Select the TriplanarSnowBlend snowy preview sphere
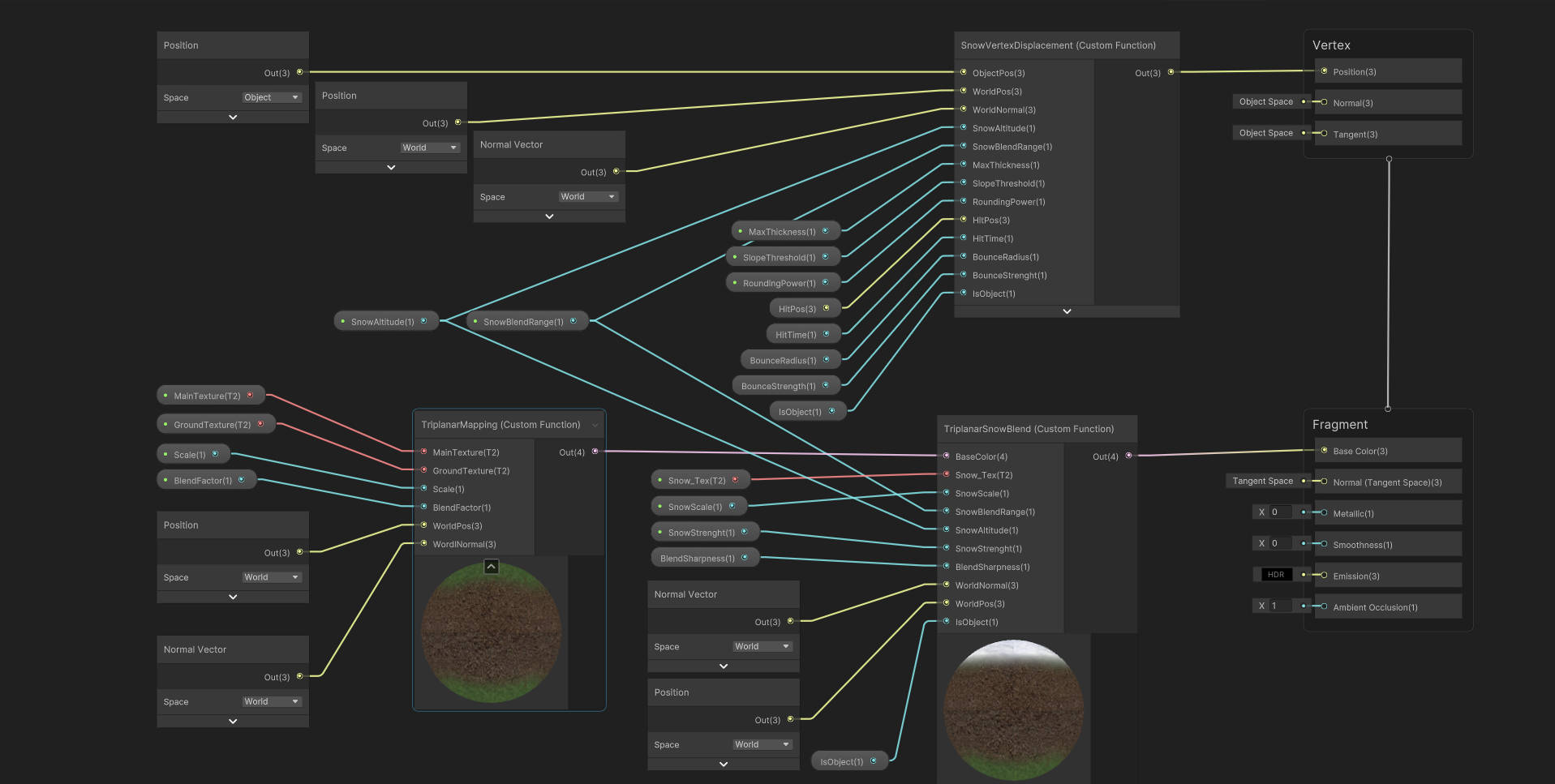The height and width of the screenshot is (784, 1555). (x=1014, y=710)
